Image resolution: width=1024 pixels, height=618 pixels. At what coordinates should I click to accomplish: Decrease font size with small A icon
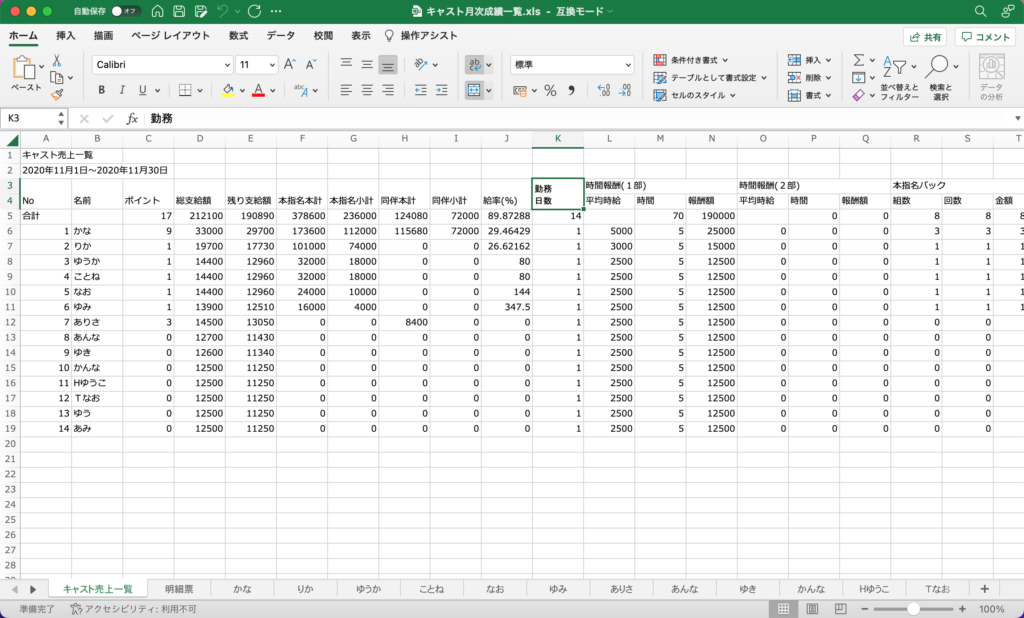[311, 64]
